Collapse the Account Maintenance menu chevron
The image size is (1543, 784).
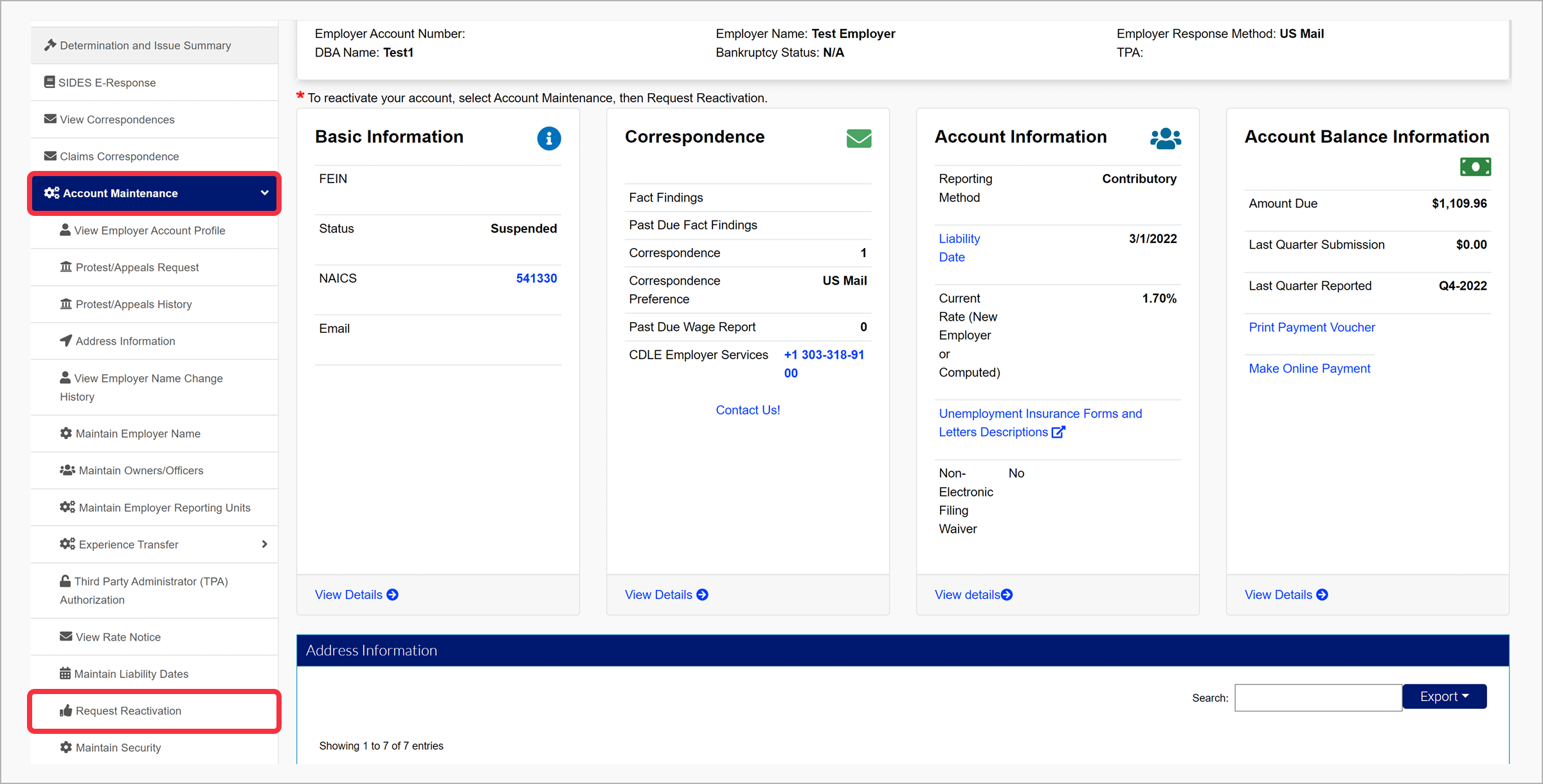click(264, 193)
